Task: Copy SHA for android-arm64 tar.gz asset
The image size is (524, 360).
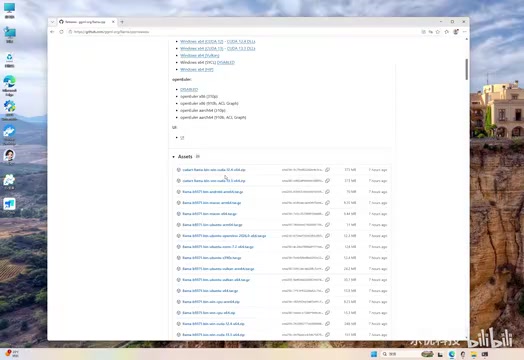Action: [x=328, y=192]
